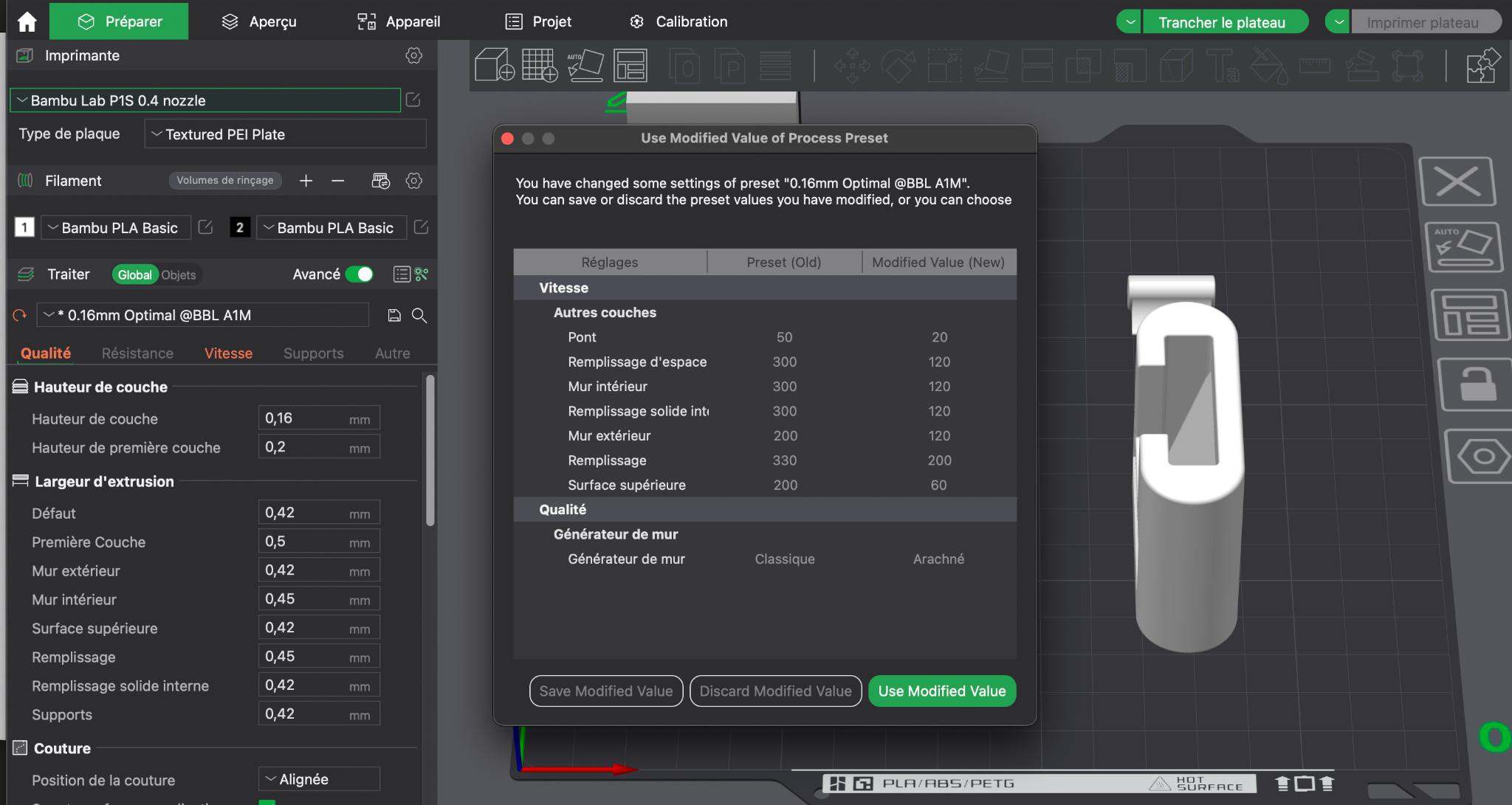Open the Bambu Lab P1S printer dropdown
Viewport: 1512px width, 805px height.
(x=205, y=100)
